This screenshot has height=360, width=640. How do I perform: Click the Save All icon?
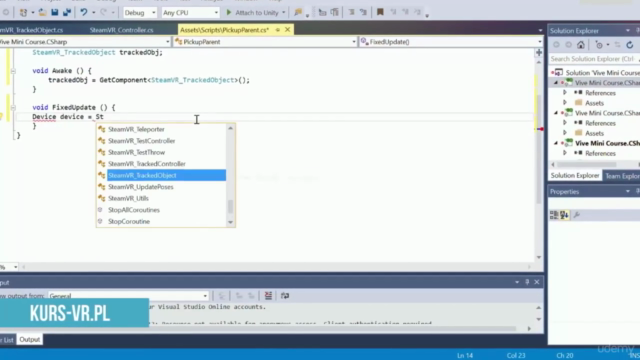[x=67, y=12]
